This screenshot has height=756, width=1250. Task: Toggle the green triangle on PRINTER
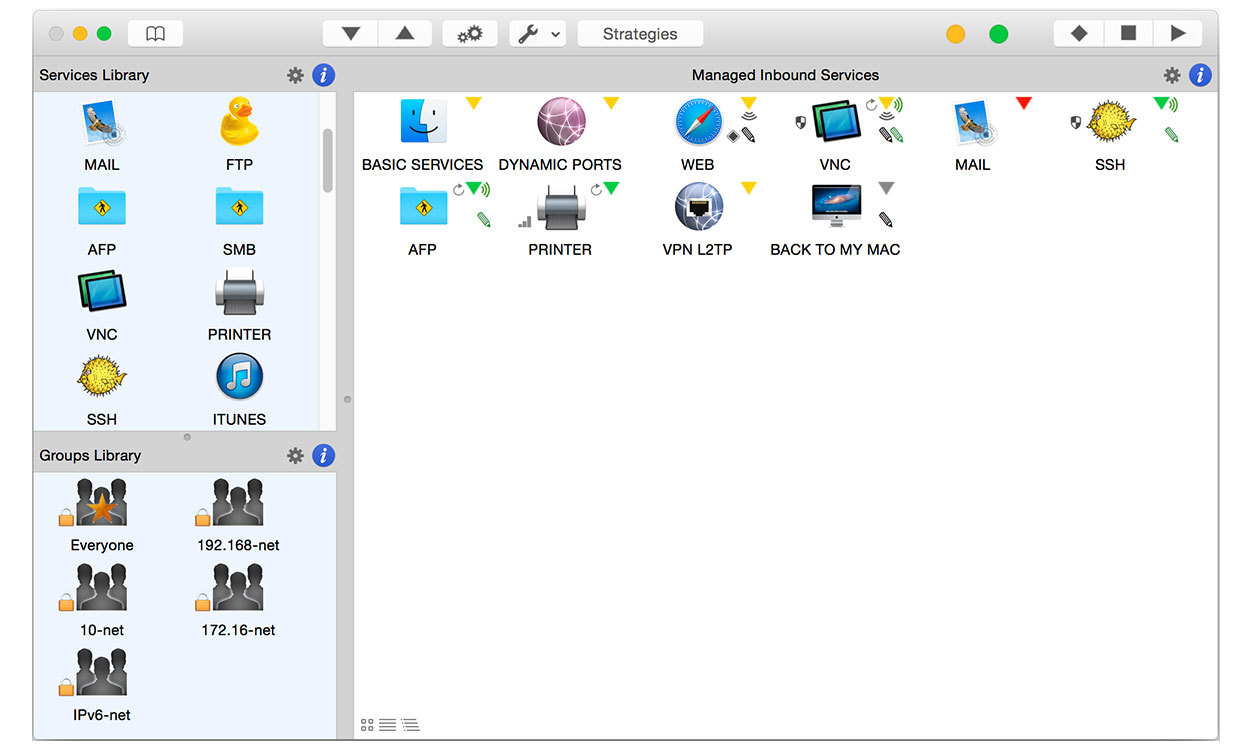tap(611, 188)
